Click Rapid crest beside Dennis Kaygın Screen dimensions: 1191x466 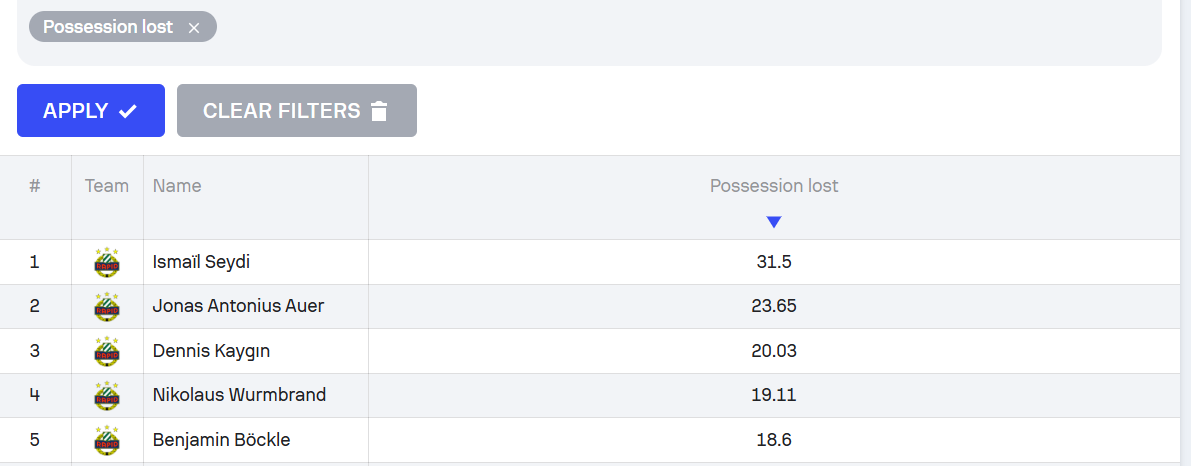click(107, 351)
